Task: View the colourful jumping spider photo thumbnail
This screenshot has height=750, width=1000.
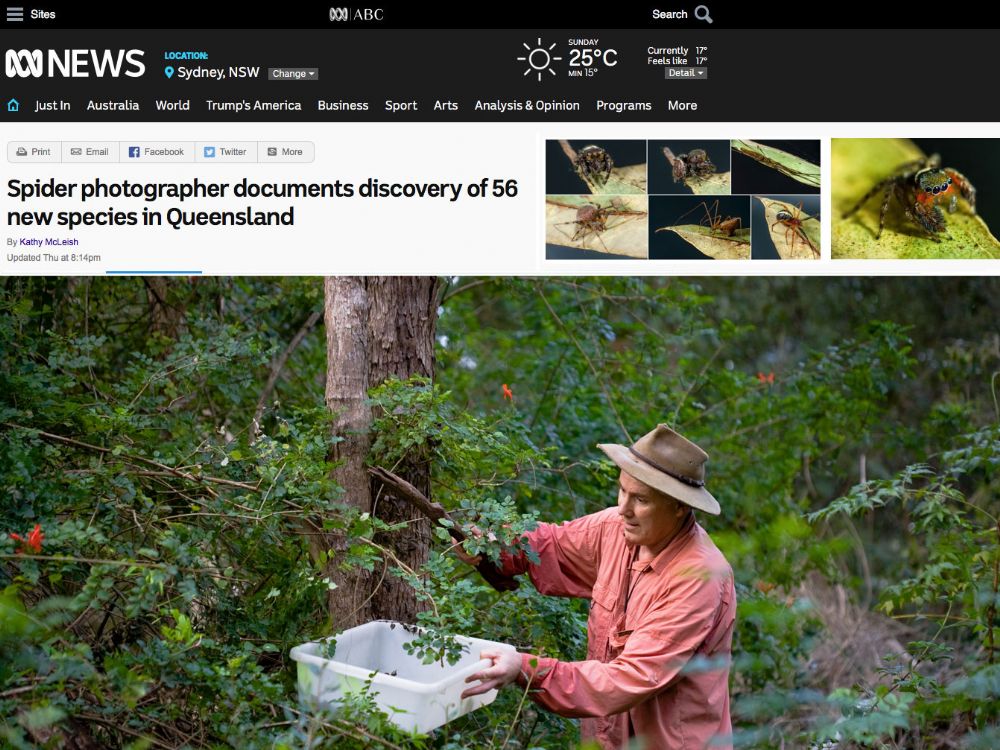Action: 915,198
